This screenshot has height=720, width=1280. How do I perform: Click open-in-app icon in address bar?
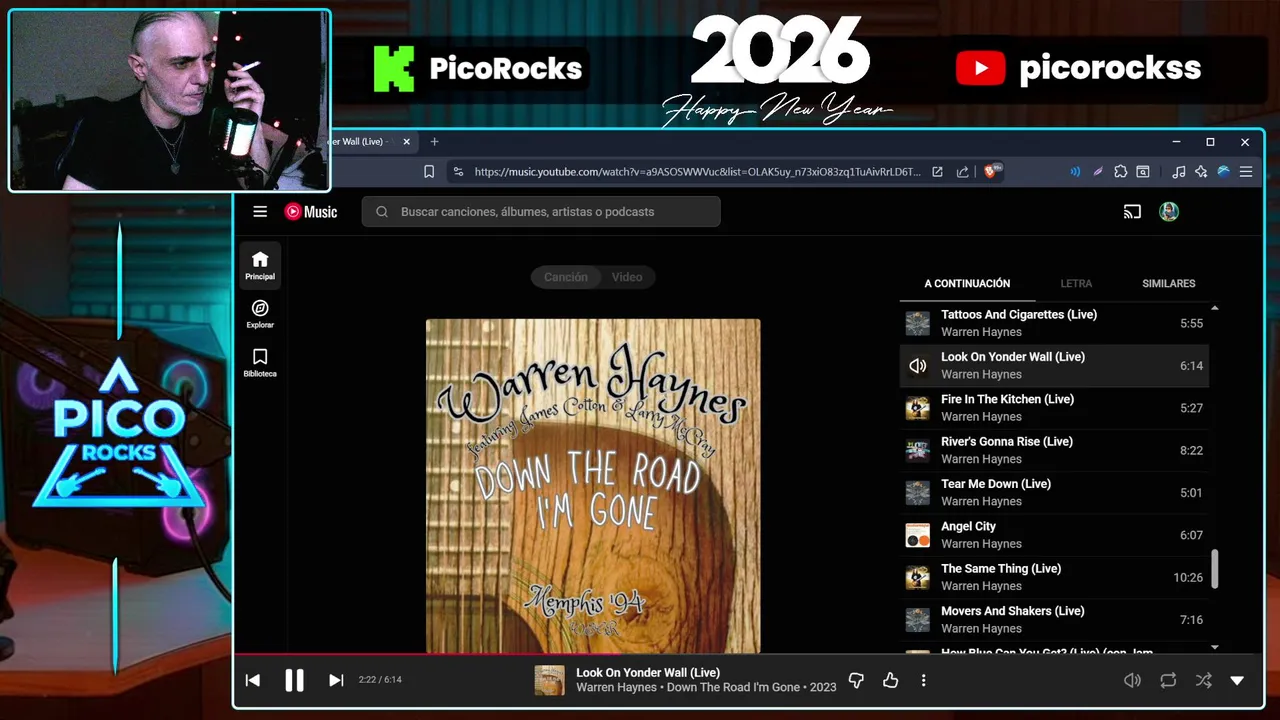[x=937, y=172]
